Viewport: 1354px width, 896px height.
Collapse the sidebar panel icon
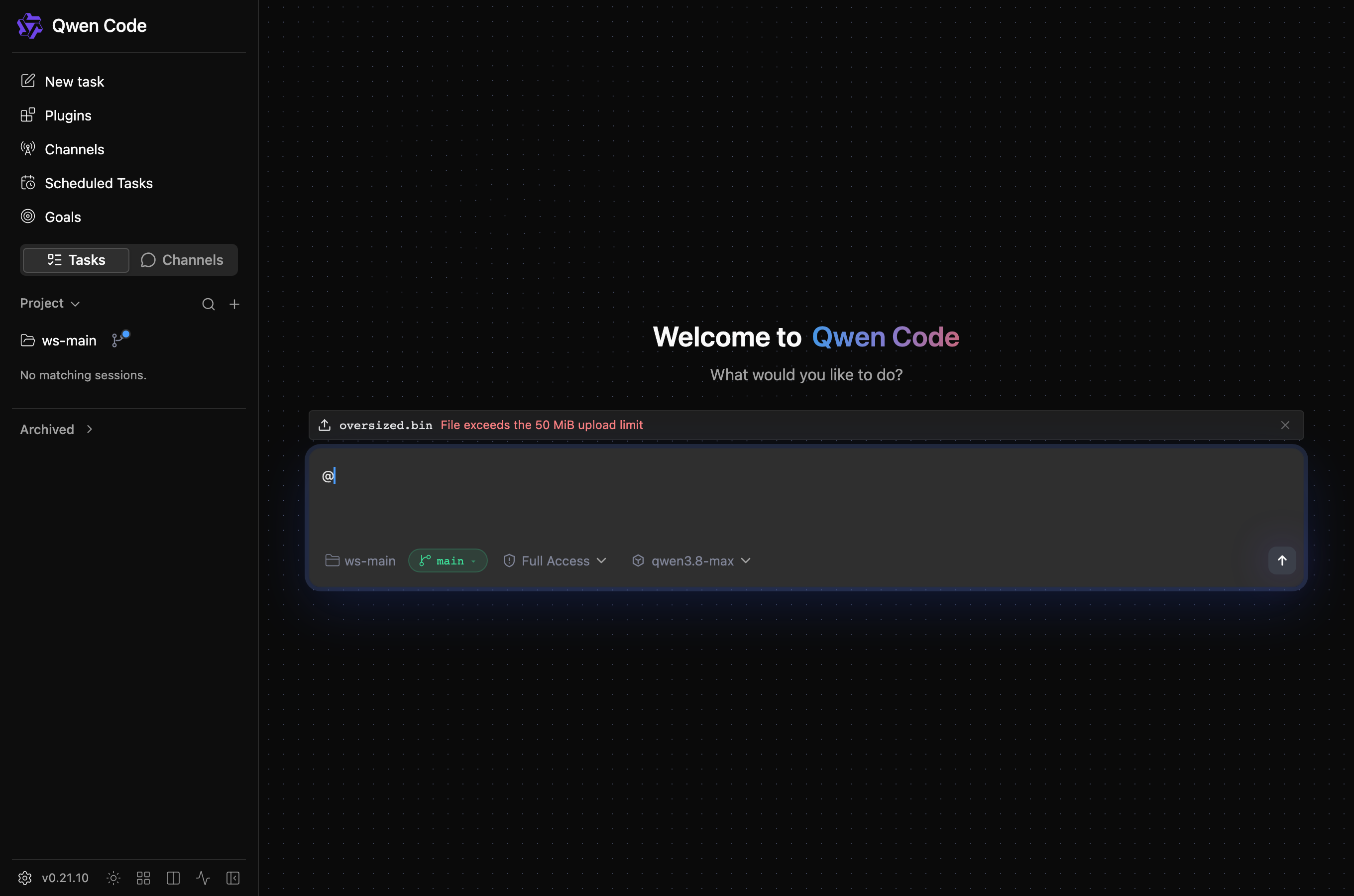point(233,878)
